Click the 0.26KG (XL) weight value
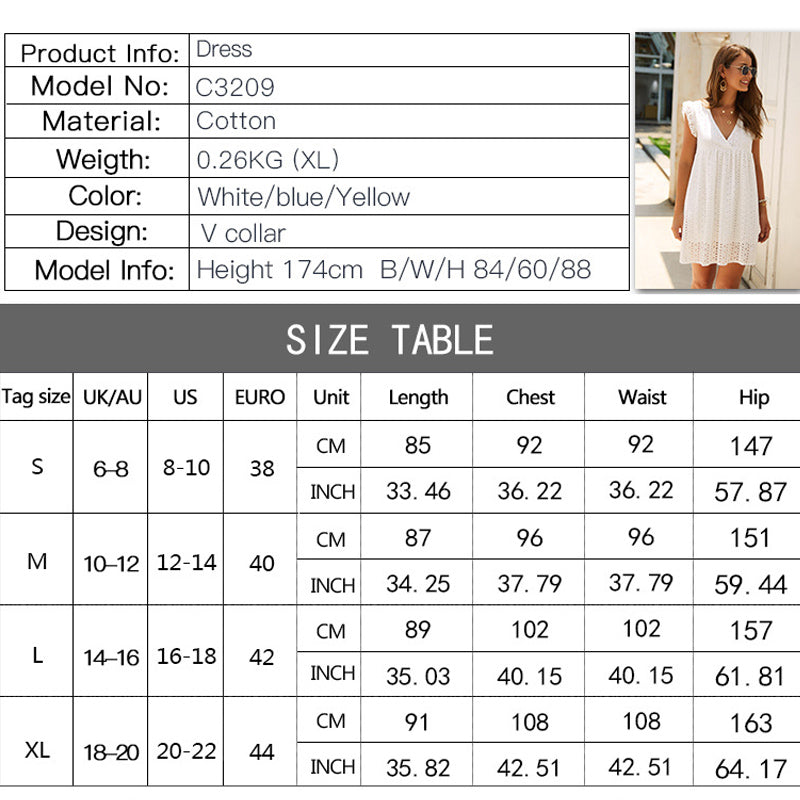The width and height of the screenshot is (800, 800). pos(268,160)
